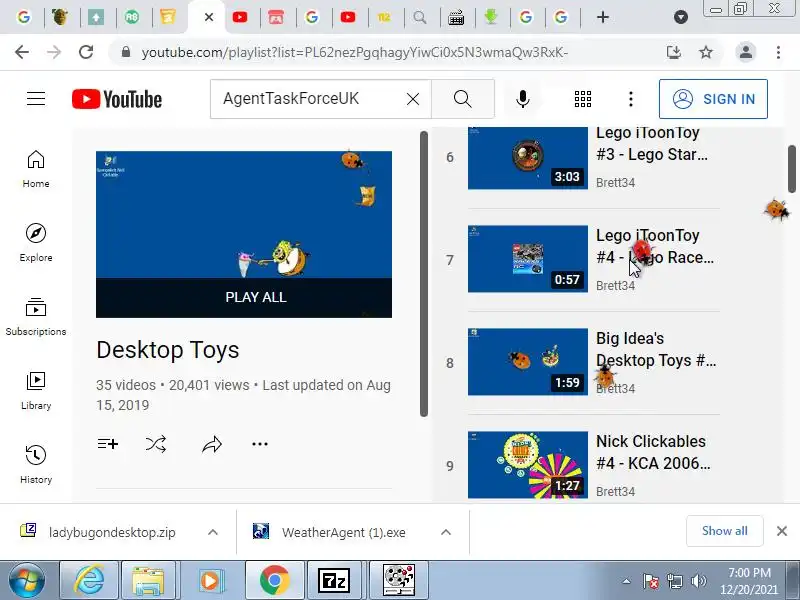The width and height of the screenshot is (800, 600).
Task: Click Brett34 under Nick Clickables #4
Action: 615,491
